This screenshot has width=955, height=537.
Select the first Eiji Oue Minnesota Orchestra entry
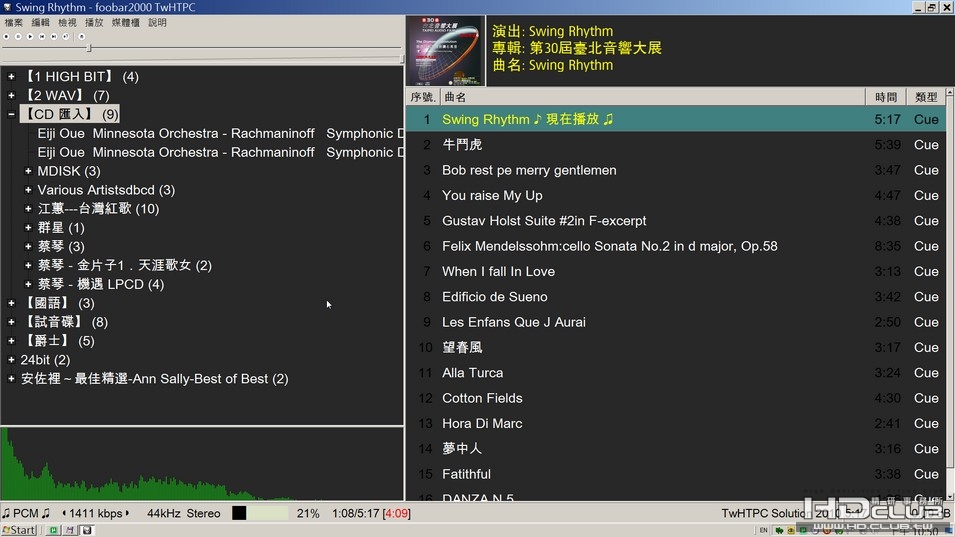coord(220,133)
